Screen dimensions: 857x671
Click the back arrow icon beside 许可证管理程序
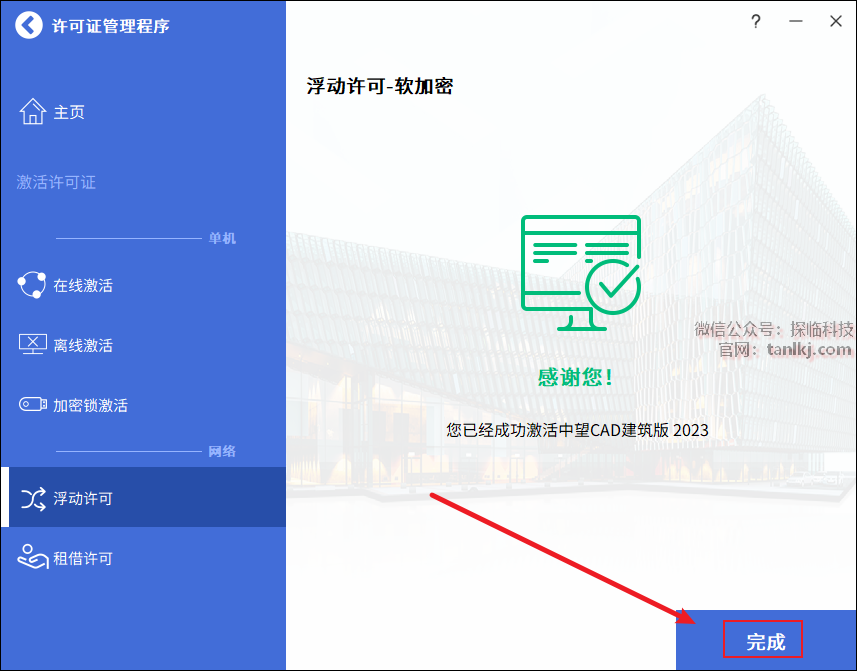click(28, 25)
